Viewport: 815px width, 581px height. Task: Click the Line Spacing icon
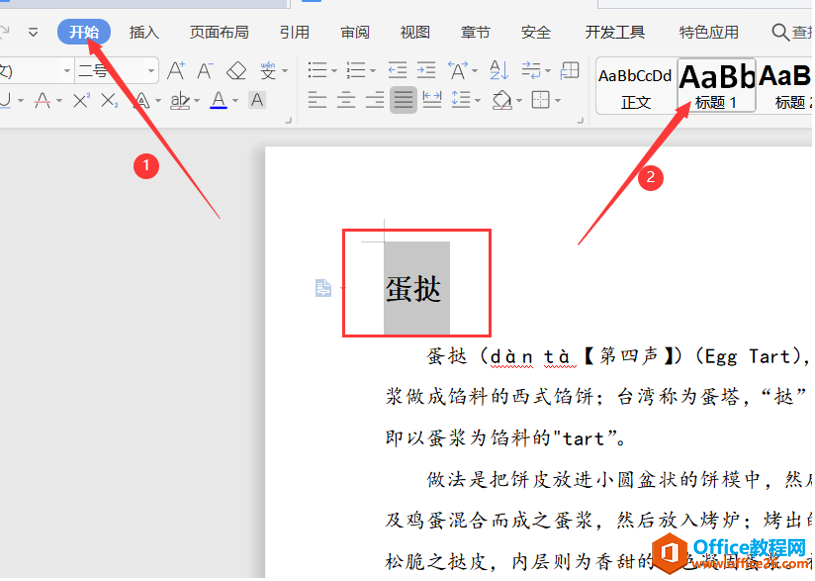[461, 99]
